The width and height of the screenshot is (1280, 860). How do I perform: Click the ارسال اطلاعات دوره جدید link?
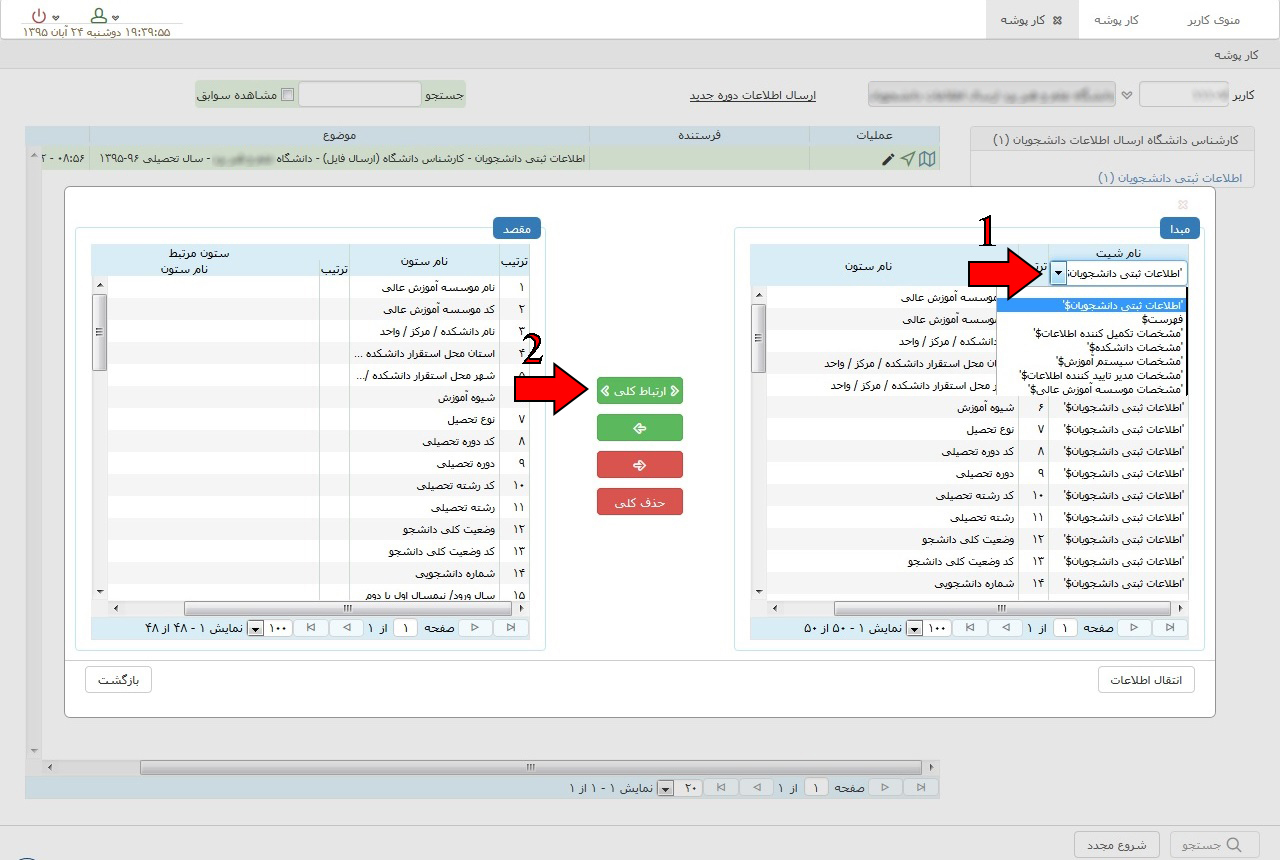(x=752, y=95)
